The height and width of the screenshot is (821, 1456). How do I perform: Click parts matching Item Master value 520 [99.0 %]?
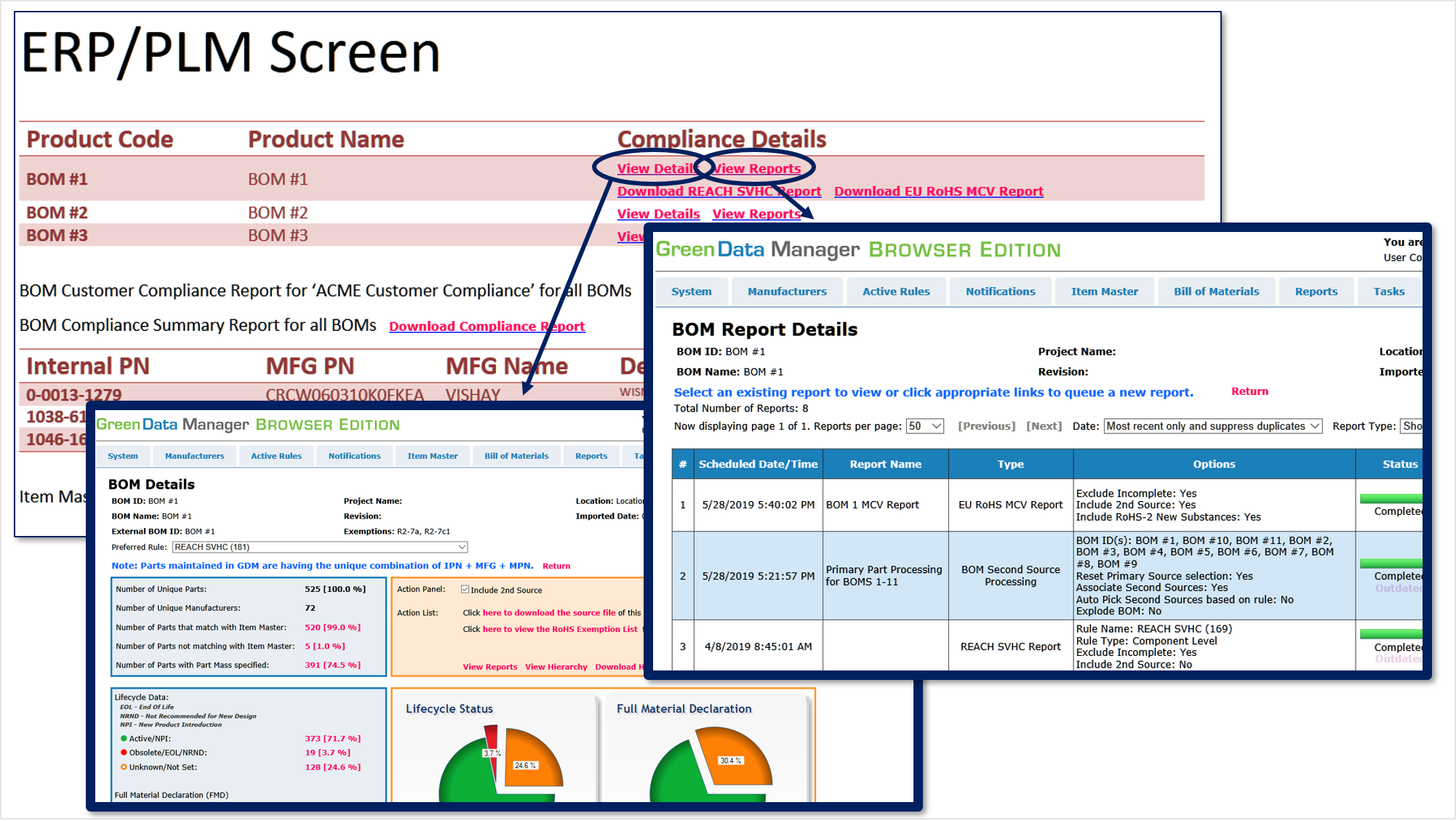coord(332,627)
